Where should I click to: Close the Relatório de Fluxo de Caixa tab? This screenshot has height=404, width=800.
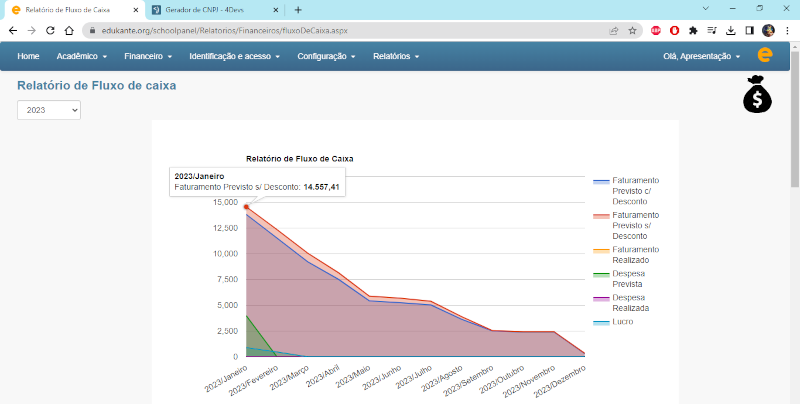(135, 10)
